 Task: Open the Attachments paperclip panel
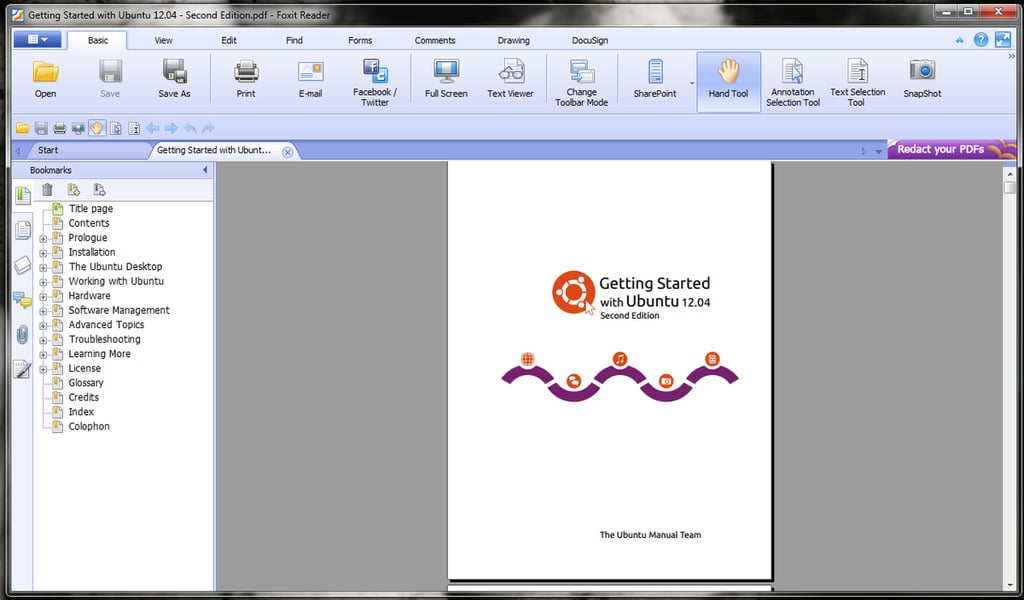[22, 335]
